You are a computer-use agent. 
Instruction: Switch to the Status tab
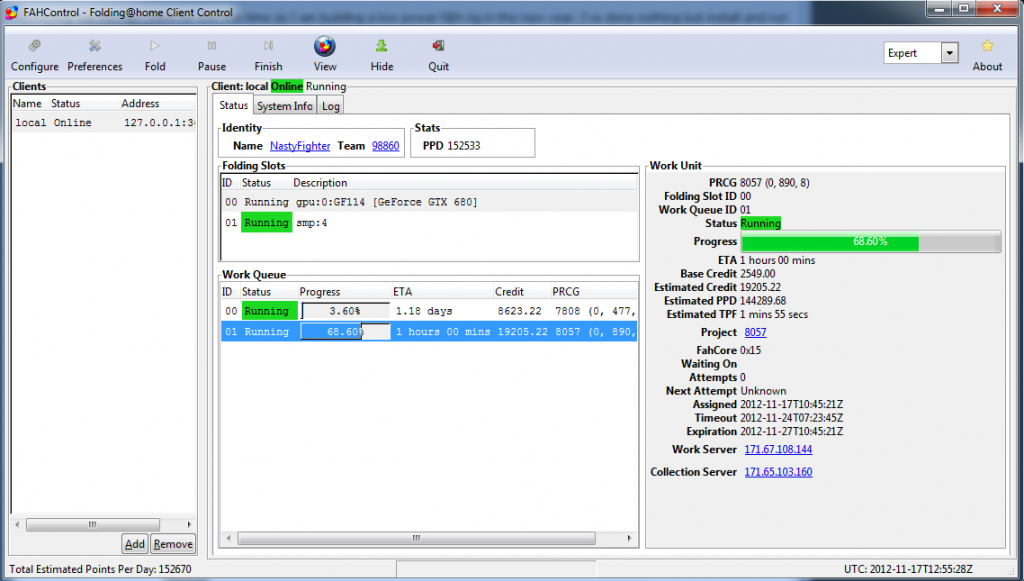[233, 105]
